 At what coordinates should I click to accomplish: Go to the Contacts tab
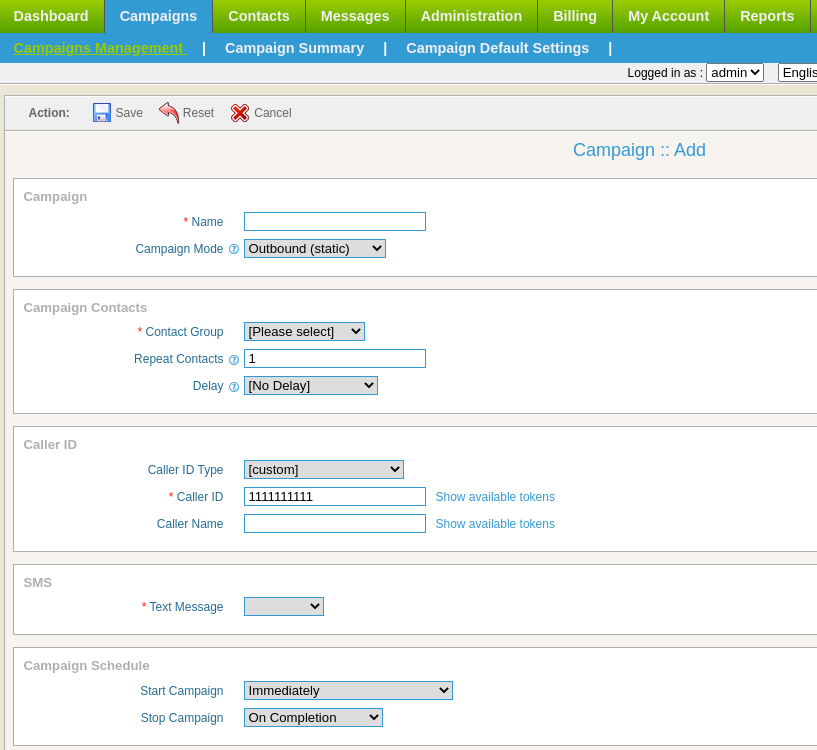tap(259, 16)
